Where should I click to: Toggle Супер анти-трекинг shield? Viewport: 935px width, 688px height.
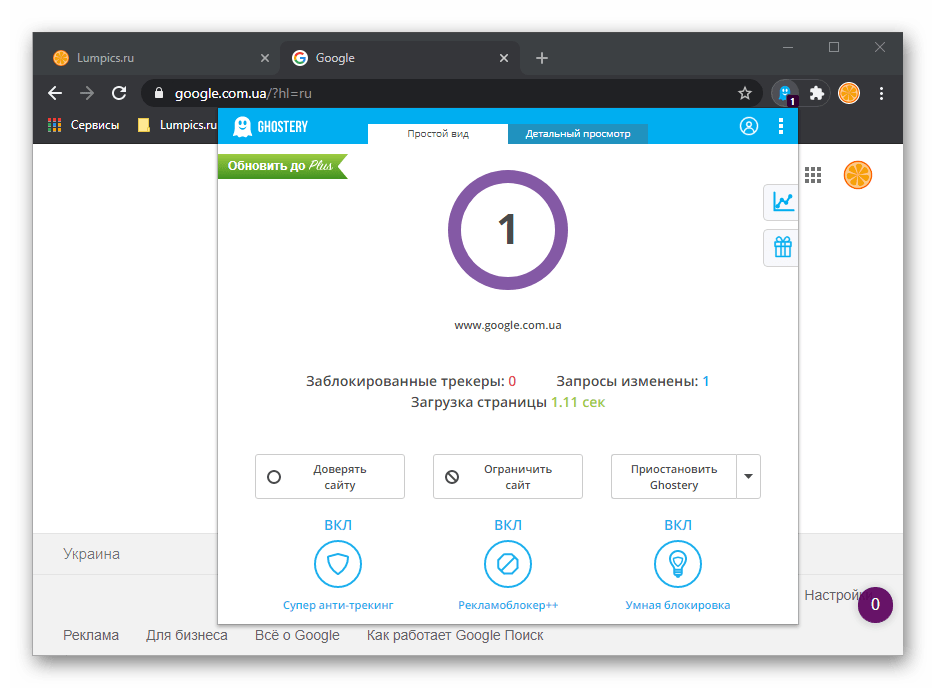338,565
